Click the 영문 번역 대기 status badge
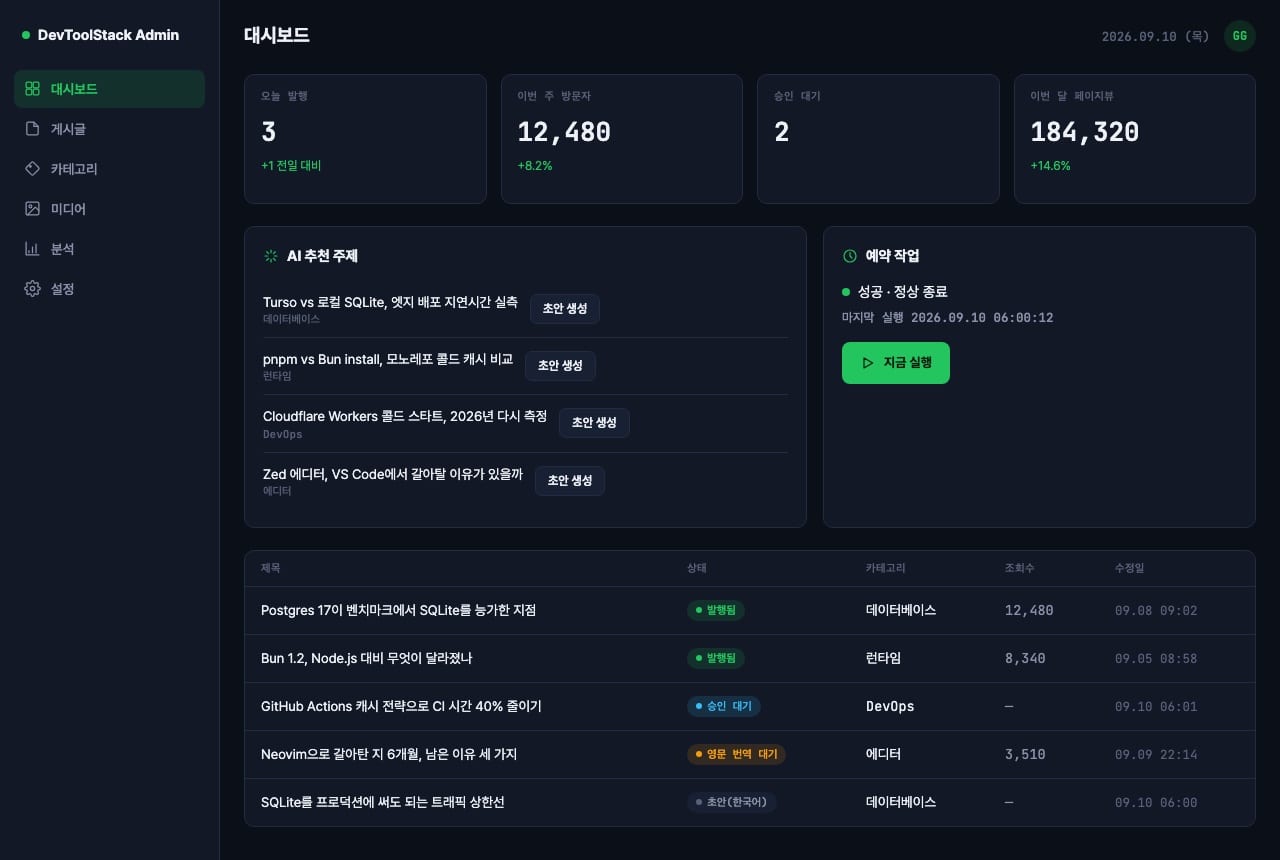 point(736,754)
